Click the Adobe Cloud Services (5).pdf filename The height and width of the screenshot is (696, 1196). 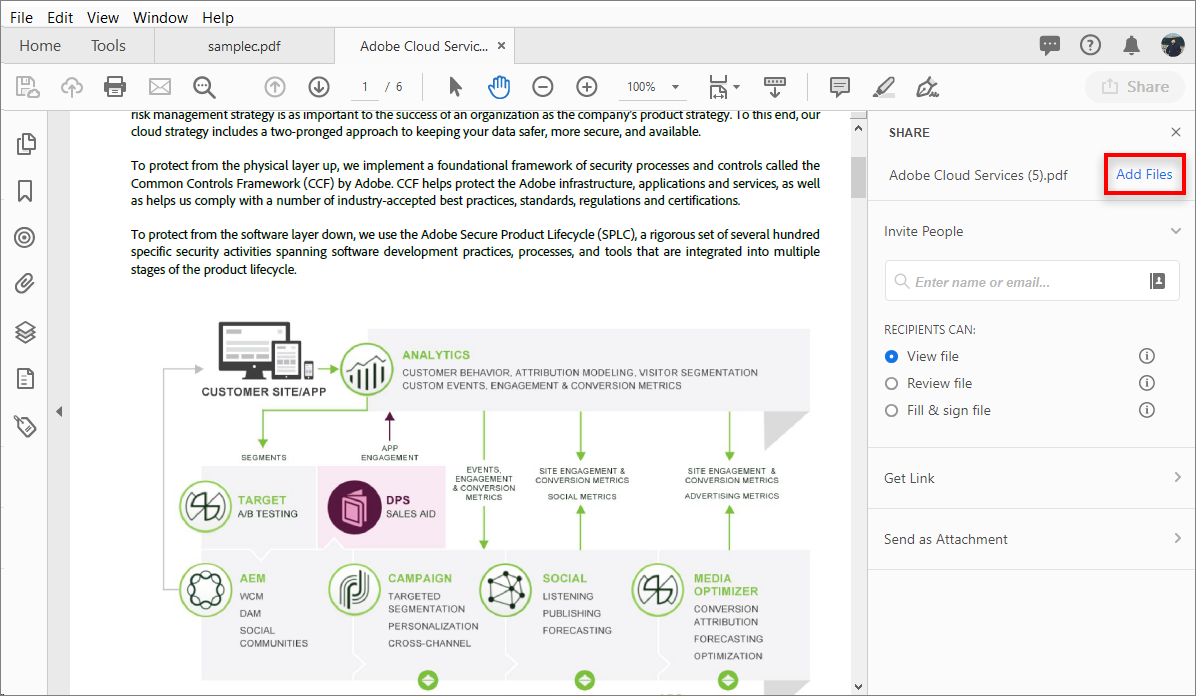[978, 176]
